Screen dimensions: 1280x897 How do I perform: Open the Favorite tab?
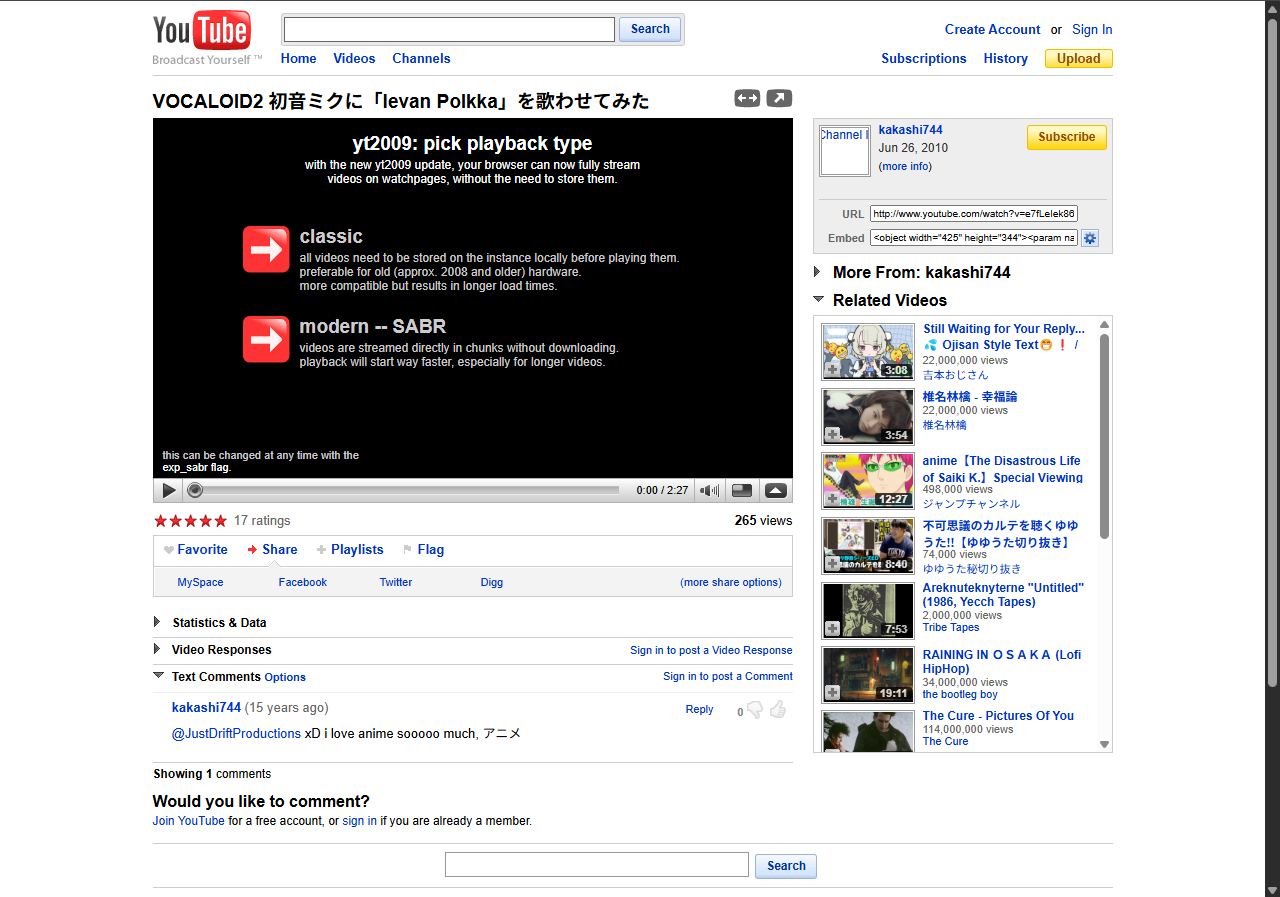click(x=203, y=549)
